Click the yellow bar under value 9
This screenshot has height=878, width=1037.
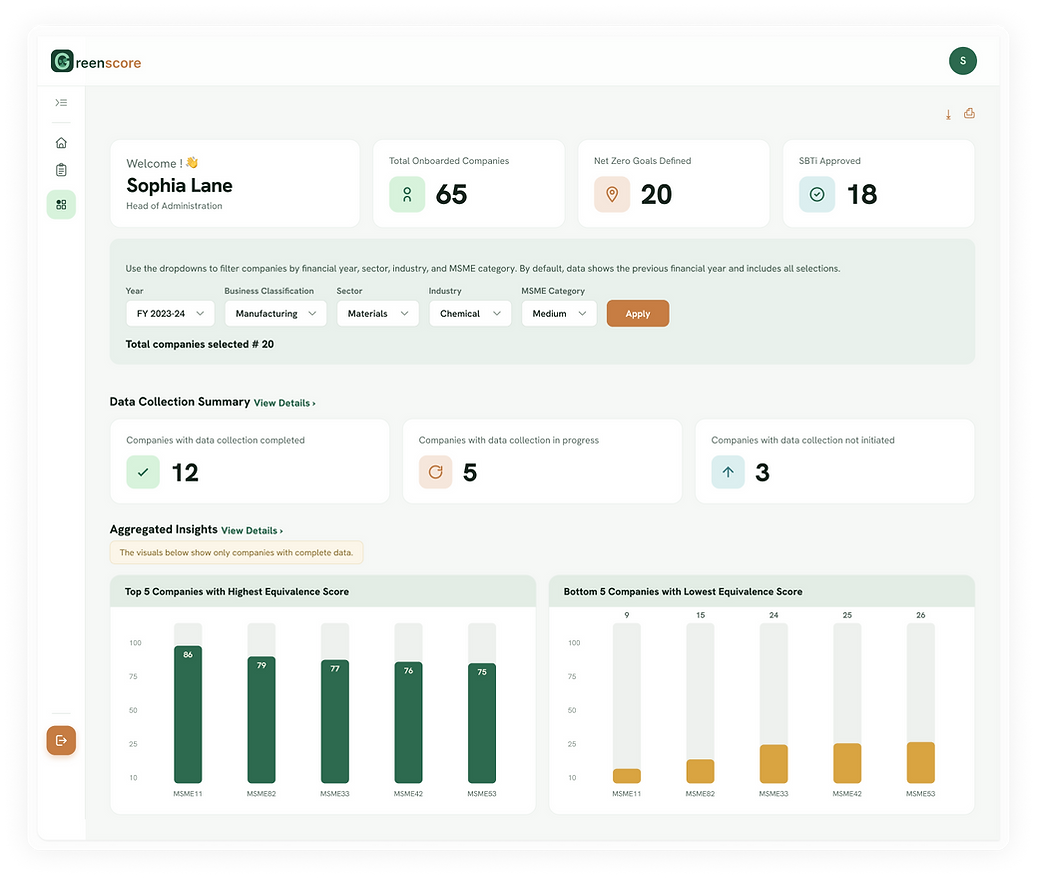[626, 776]
